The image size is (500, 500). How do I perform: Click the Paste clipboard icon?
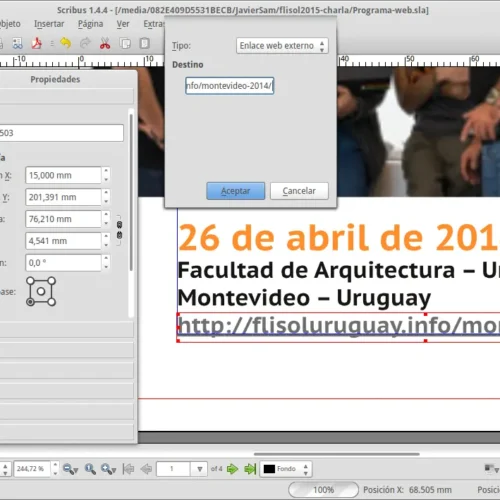[145, 43]
